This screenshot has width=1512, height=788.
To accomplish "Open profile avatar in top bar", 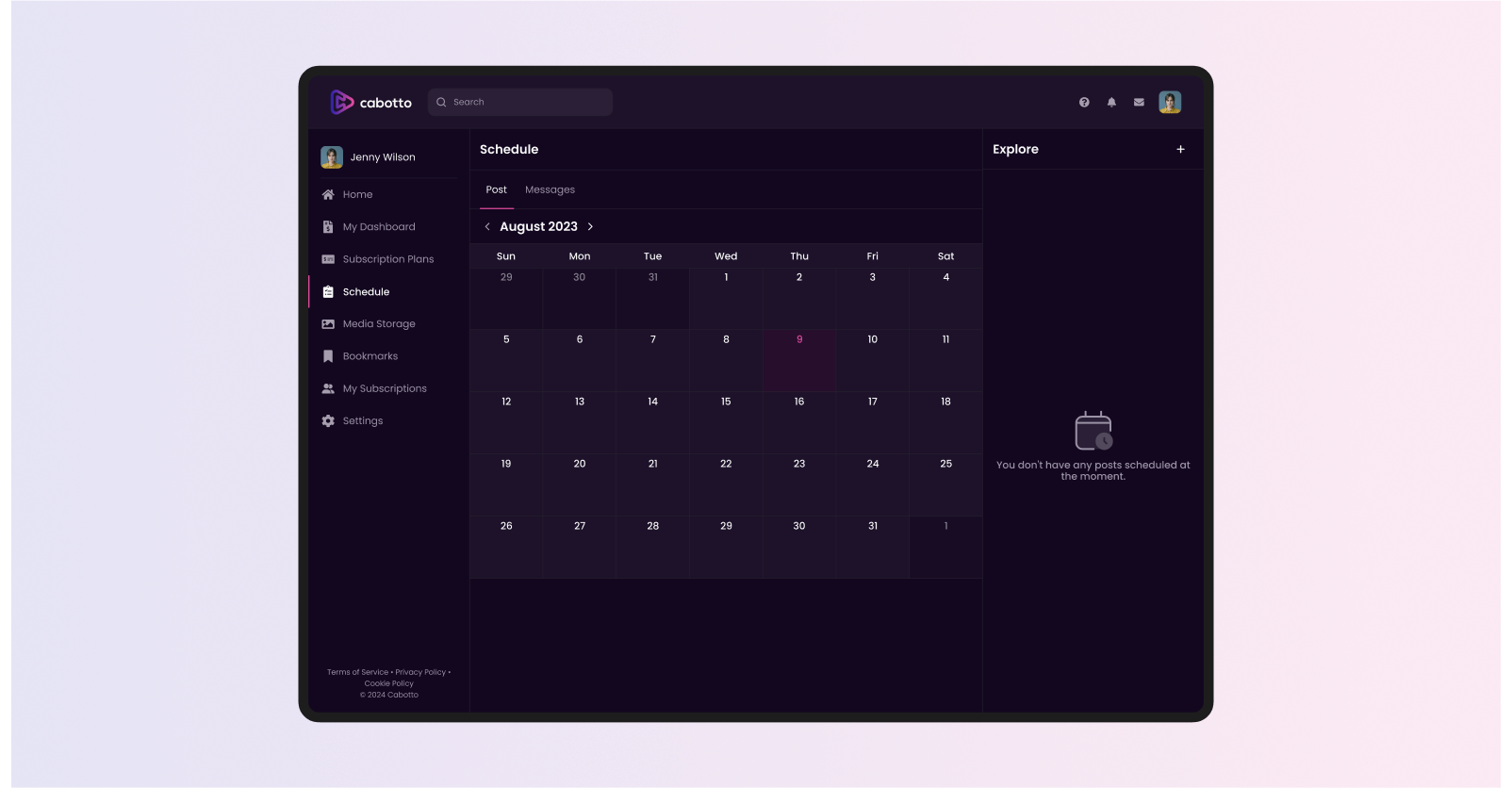I will click(x=1170, y=103).
